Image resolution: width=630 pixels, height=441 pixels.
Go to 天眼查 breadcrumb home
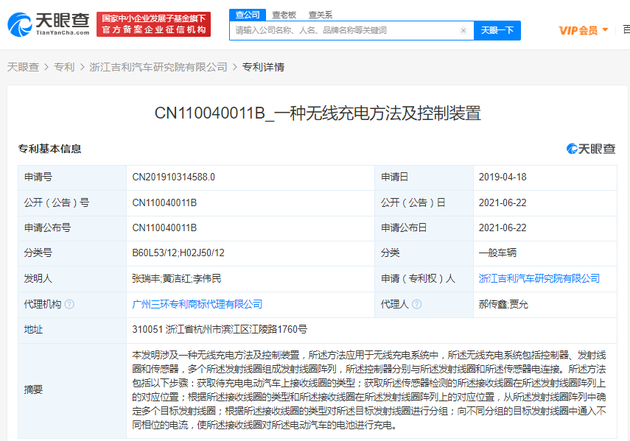click(x=23, y=67)
